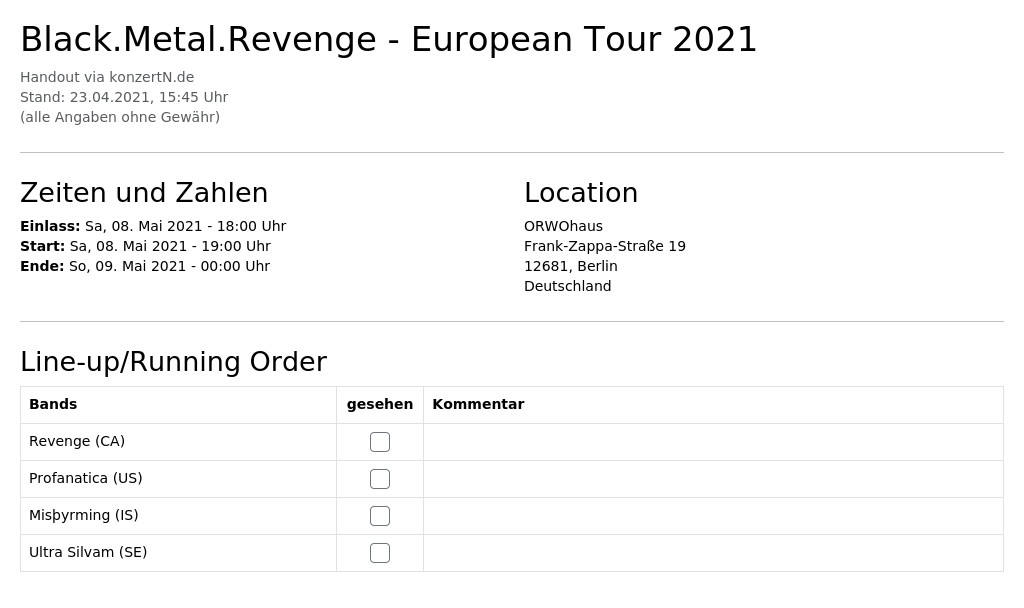The width and height of the screenshot is (1024, 608).
Task: Select the comment cell for Profanatica (US)
Action: pyautogui.click(x=713, y=479)
